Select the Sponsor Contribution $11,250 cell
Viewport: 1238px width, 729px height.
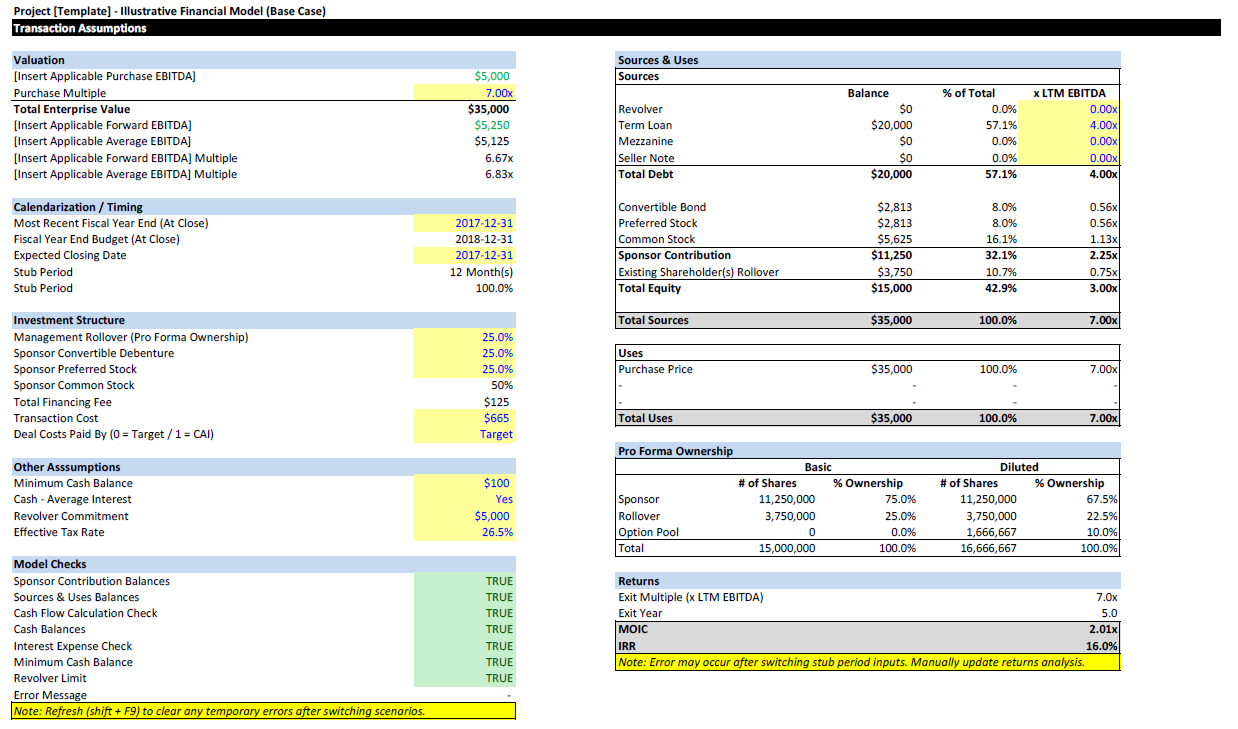(x=891, y=255)
